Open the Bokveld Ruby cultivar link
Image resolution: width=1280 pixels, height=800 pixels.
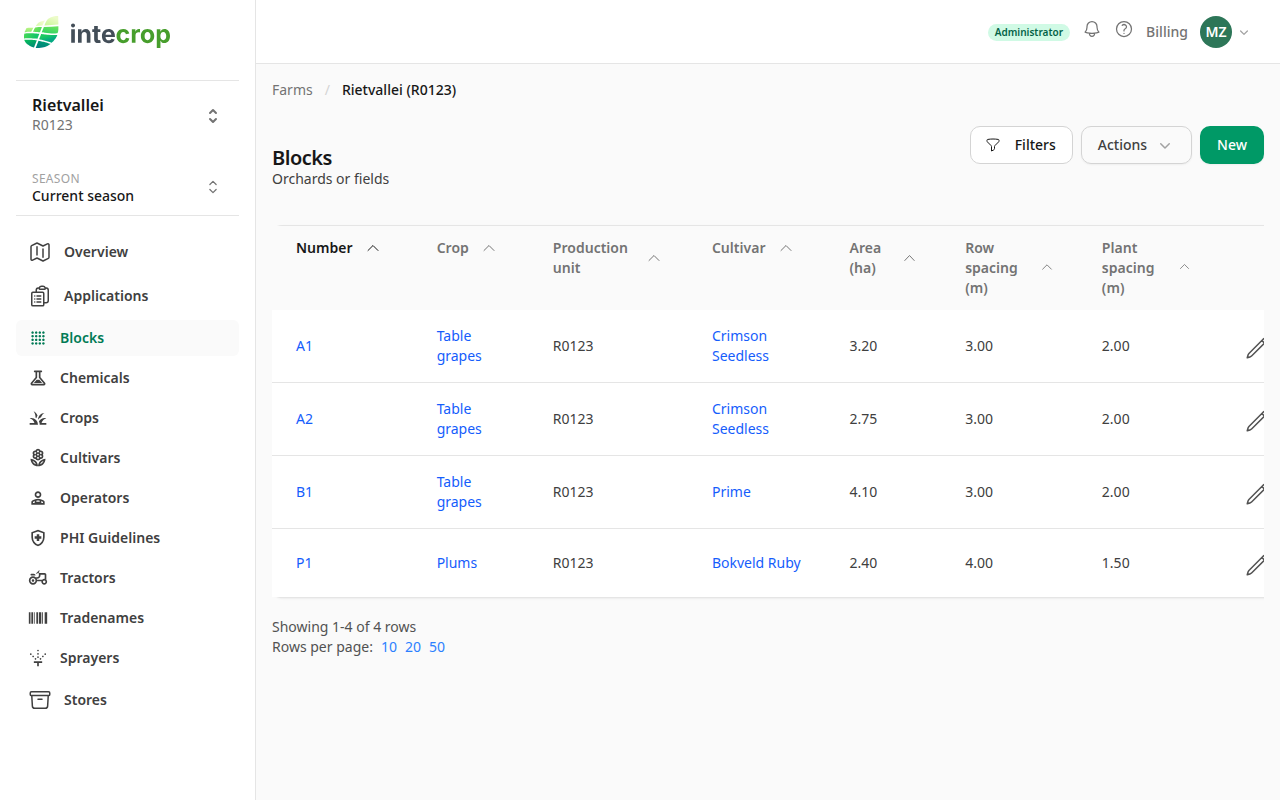click(756, 563)
